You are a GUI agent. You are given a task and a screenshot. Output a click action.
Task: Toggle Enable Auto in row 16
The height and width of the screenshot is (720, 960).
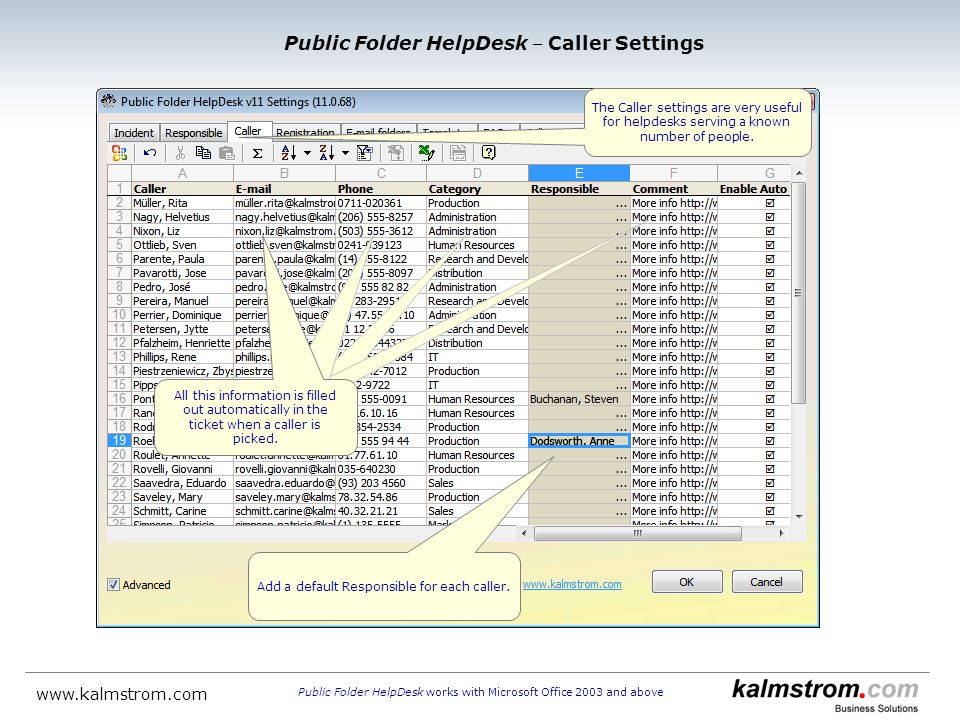[x=770, y=399]
